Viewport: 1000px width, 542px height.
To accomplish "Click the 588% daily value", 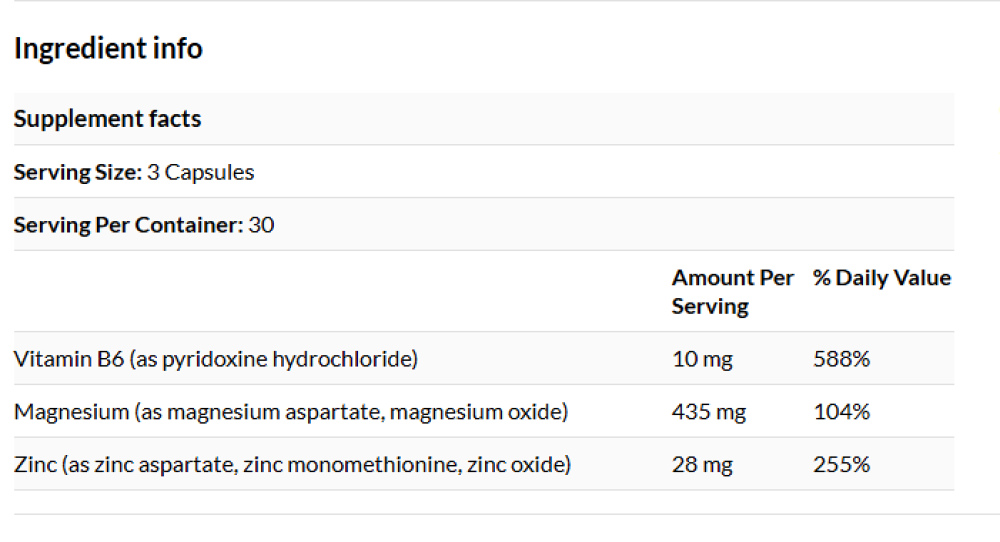I will [x=841, y=359].
